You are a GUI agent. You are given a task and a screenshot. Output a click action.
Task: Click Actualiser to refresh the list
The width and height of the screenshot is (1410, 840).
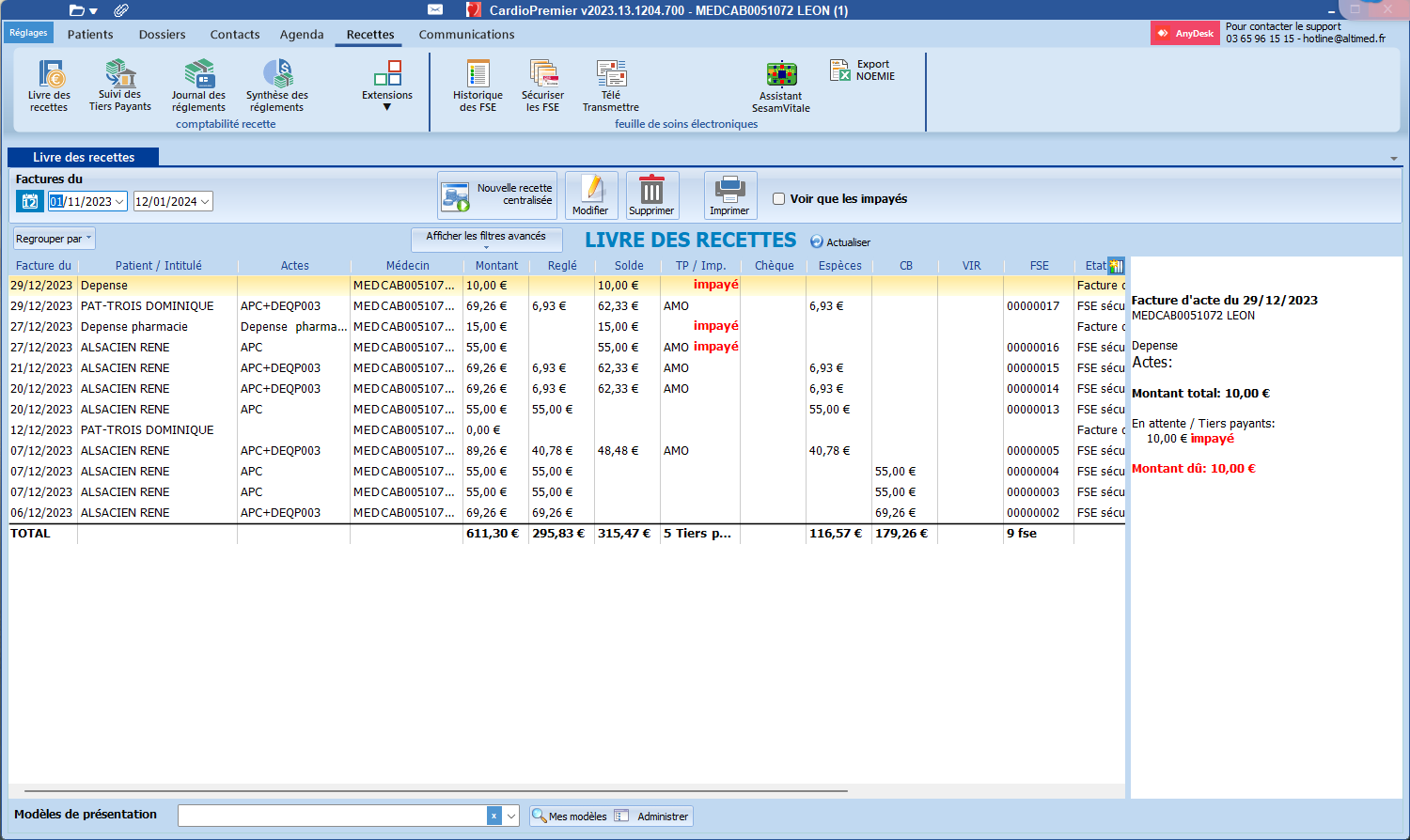click(840, 242)
